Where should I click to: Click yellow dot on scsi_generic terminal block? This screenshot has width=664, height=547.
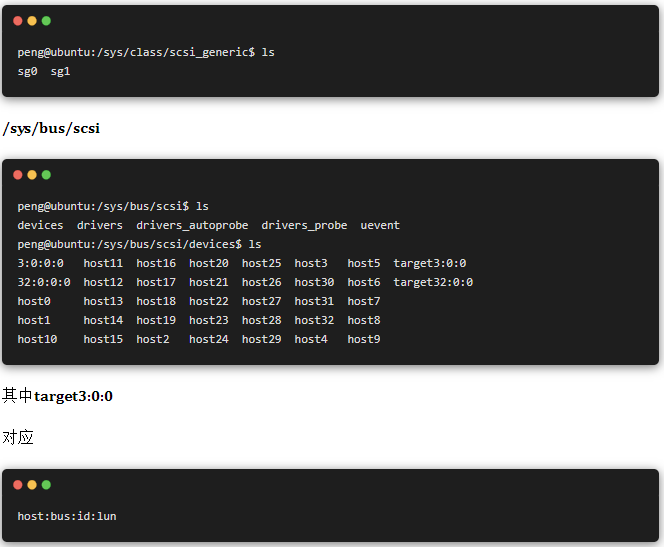(32, 21)
